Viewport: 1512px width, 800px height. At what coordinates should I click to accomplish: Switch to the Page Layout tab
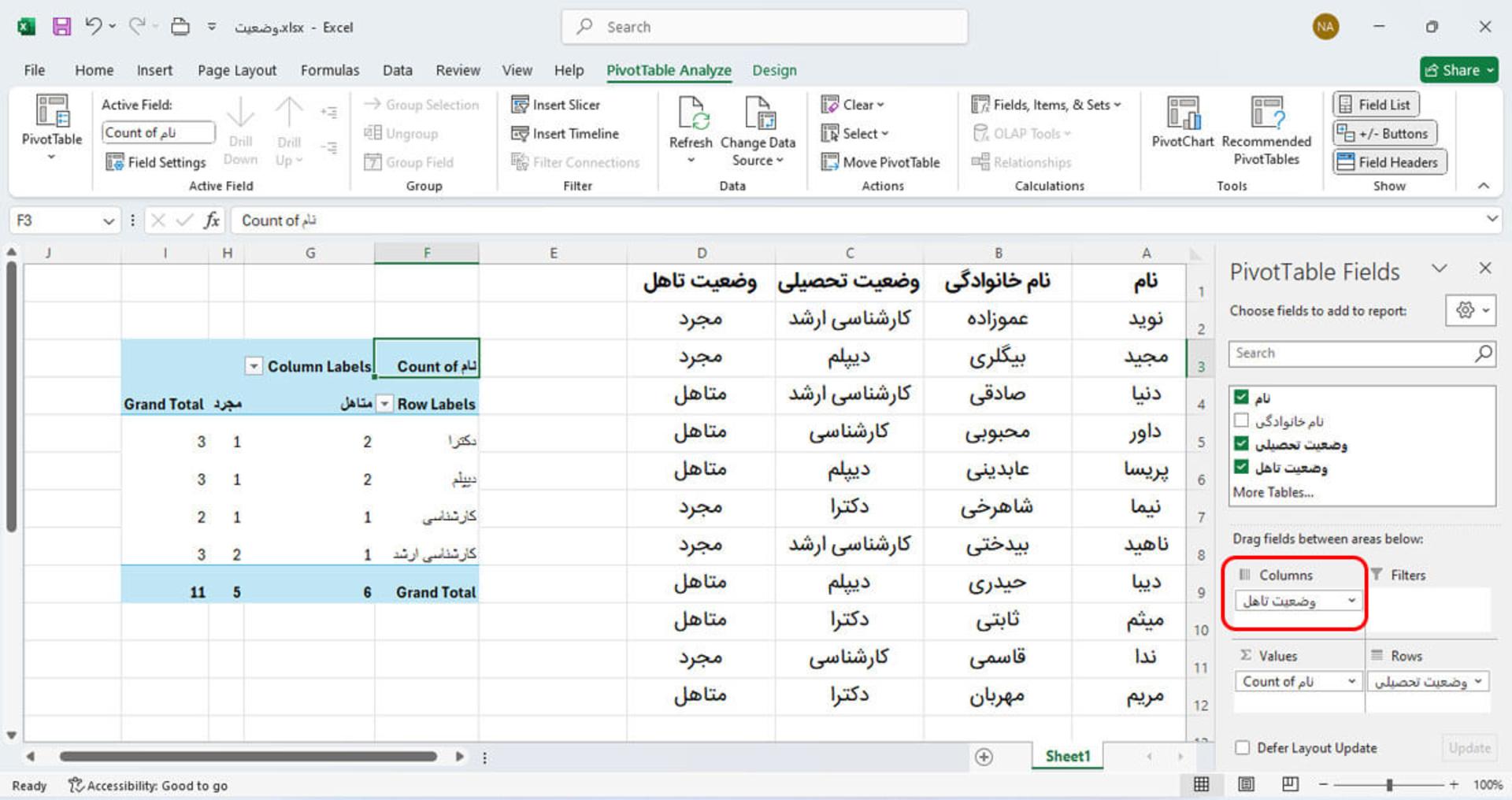[237, 70]
